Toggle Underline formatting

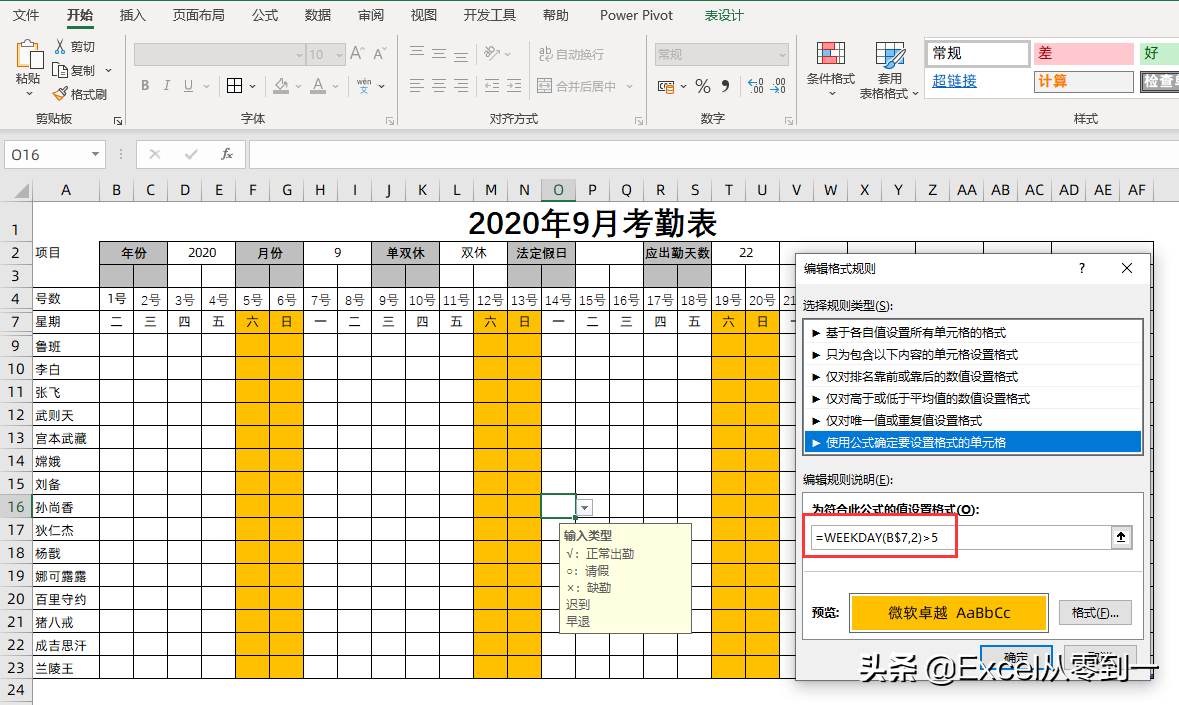tap(188, 86)
